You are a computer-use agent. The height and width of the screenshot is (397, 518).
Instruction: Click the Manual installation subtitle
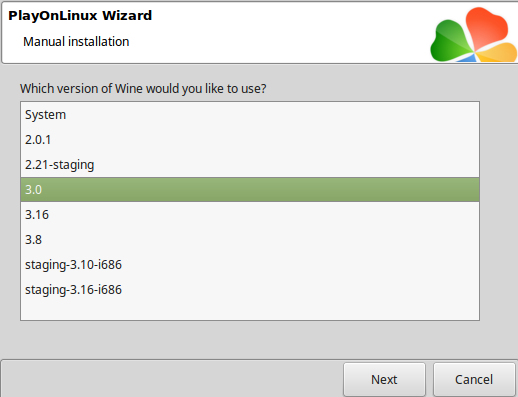point(76,42)
